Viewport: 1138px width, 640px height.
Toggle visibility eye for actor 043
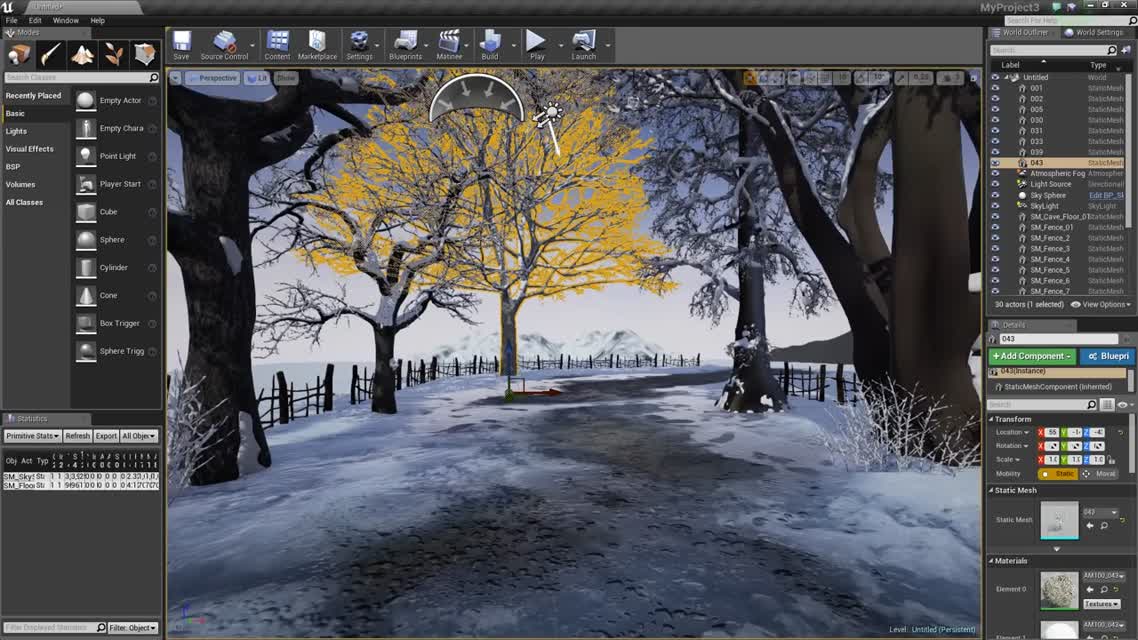(995, 163)
